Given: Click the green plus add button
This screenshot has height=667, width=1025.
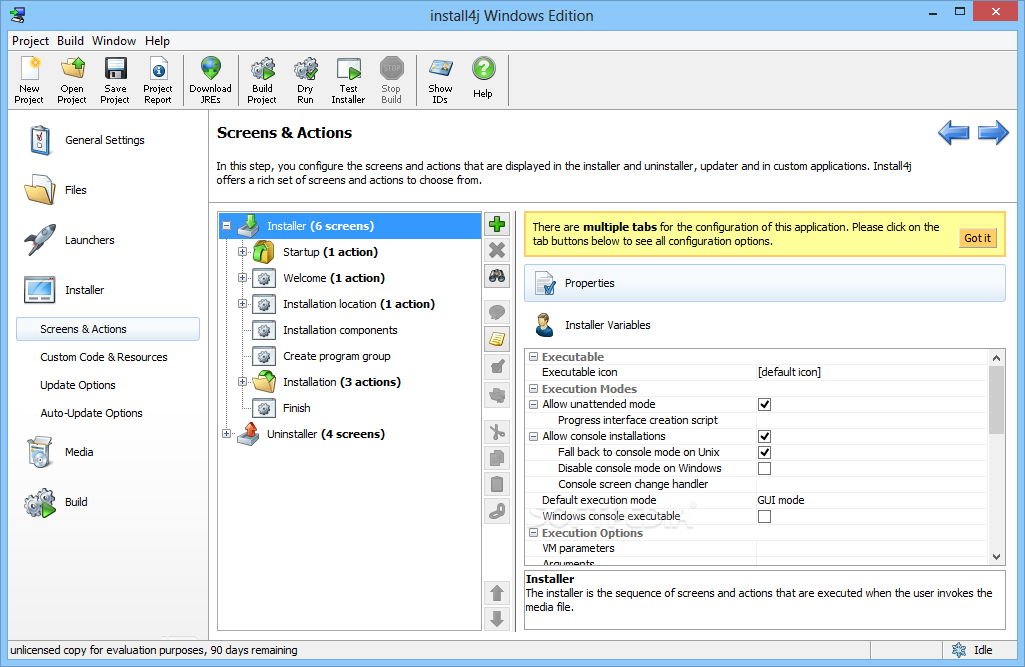Looking at the screenshot, I should (497, 224).
